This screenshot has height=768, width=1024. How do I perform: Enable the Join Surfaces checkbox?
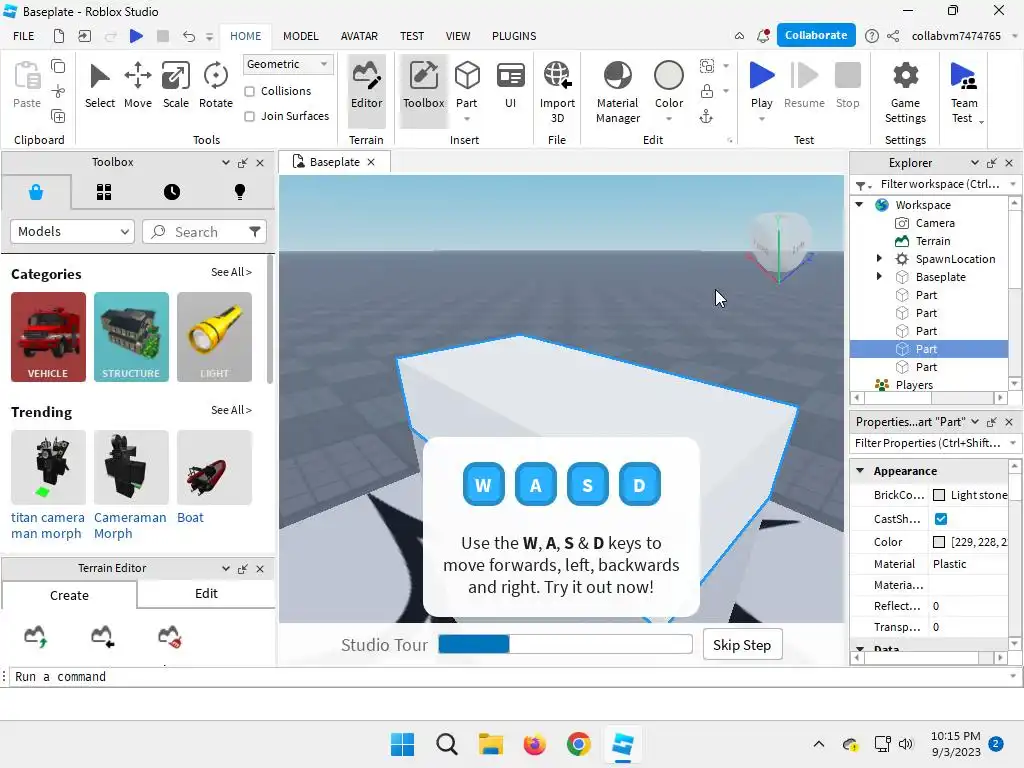pyautogui.click(x=249, y=116)
